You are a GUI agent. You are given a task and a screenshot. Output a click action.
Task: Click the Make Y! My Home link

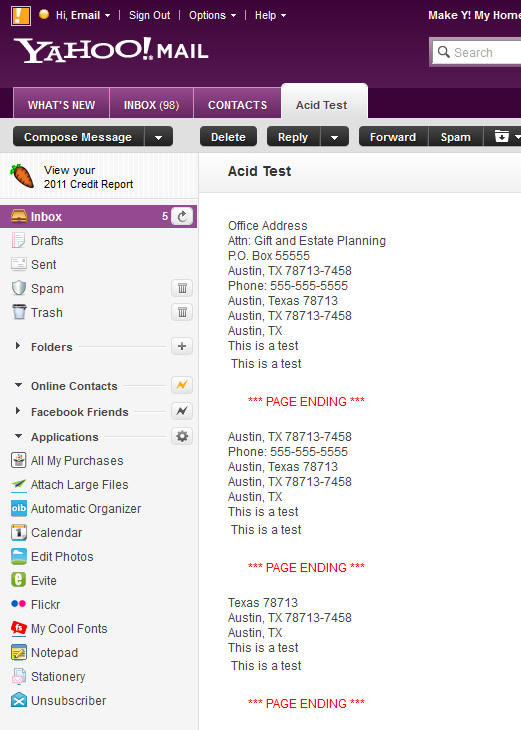coord(474,15)
